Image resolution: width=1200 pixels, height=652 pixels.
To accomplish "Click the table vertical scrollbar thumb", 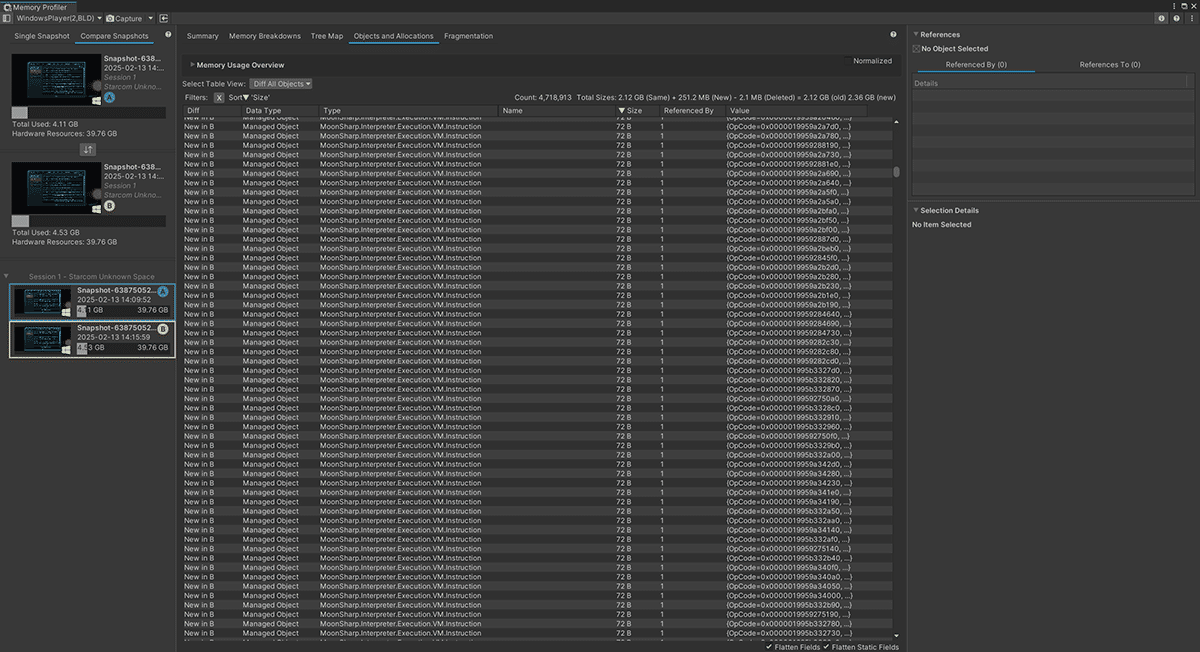I will click(x=896, y=172).
